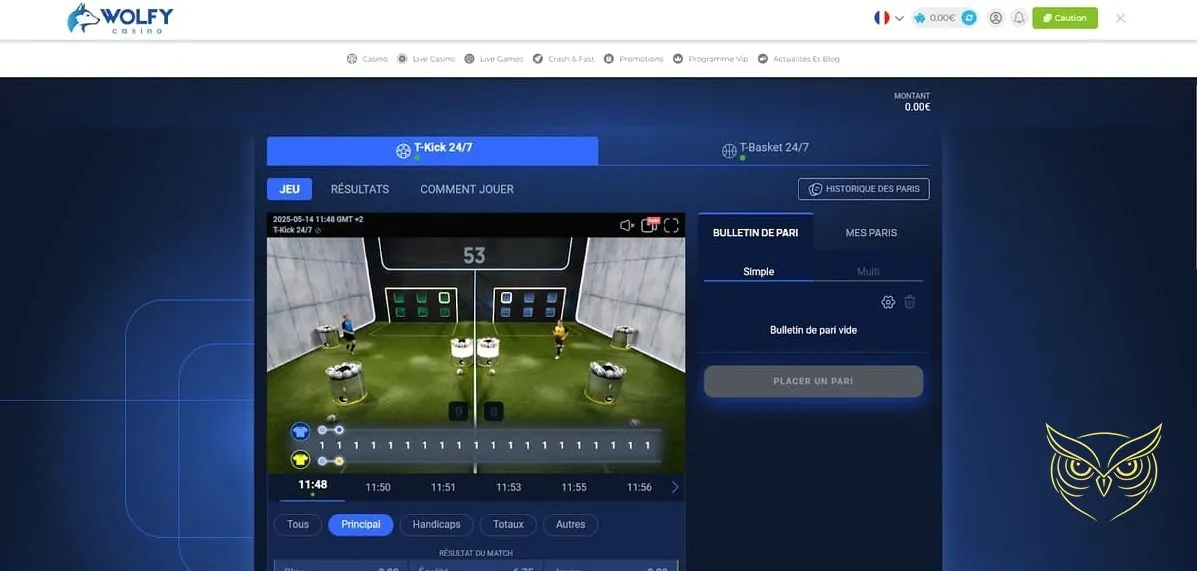
Task: Open the Programme Vip menu
Action: pyautogui.click(x=711, y=59)
